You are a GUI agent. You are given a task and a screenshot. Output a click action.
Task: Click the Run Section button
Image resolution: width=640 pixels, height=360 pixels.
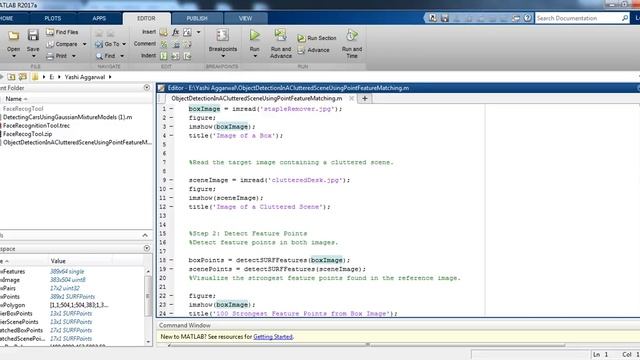[x=317, y=38]
